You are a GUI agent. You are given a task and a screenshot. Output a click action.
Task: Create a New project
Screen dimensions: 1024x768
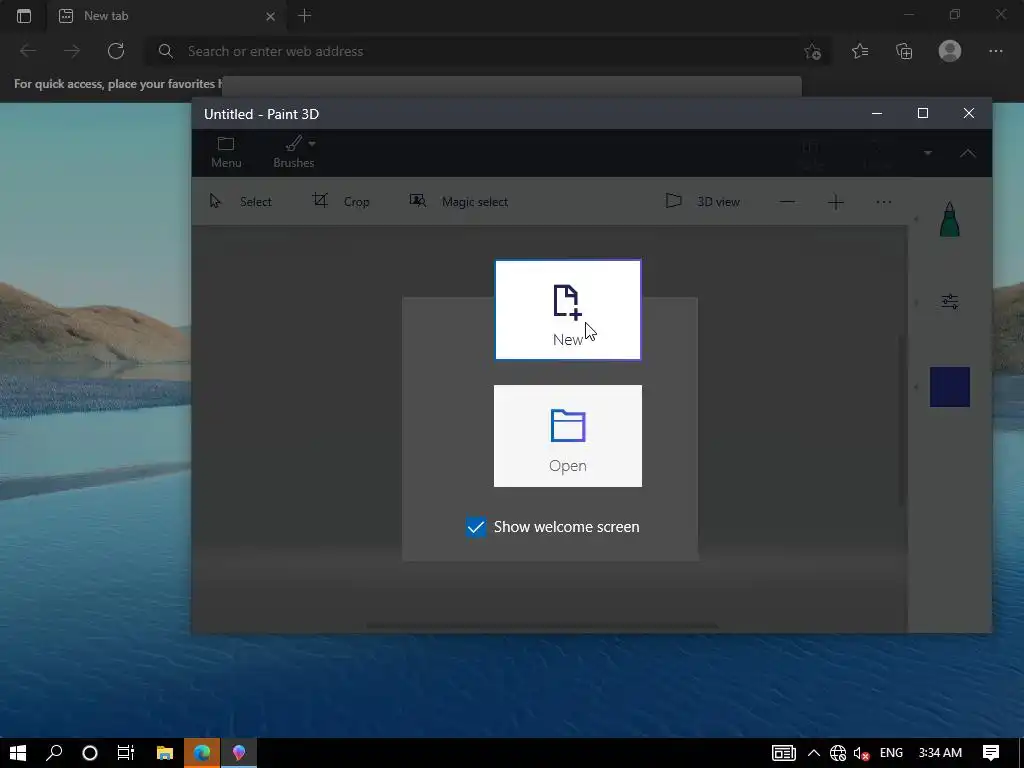coord(568,310)
